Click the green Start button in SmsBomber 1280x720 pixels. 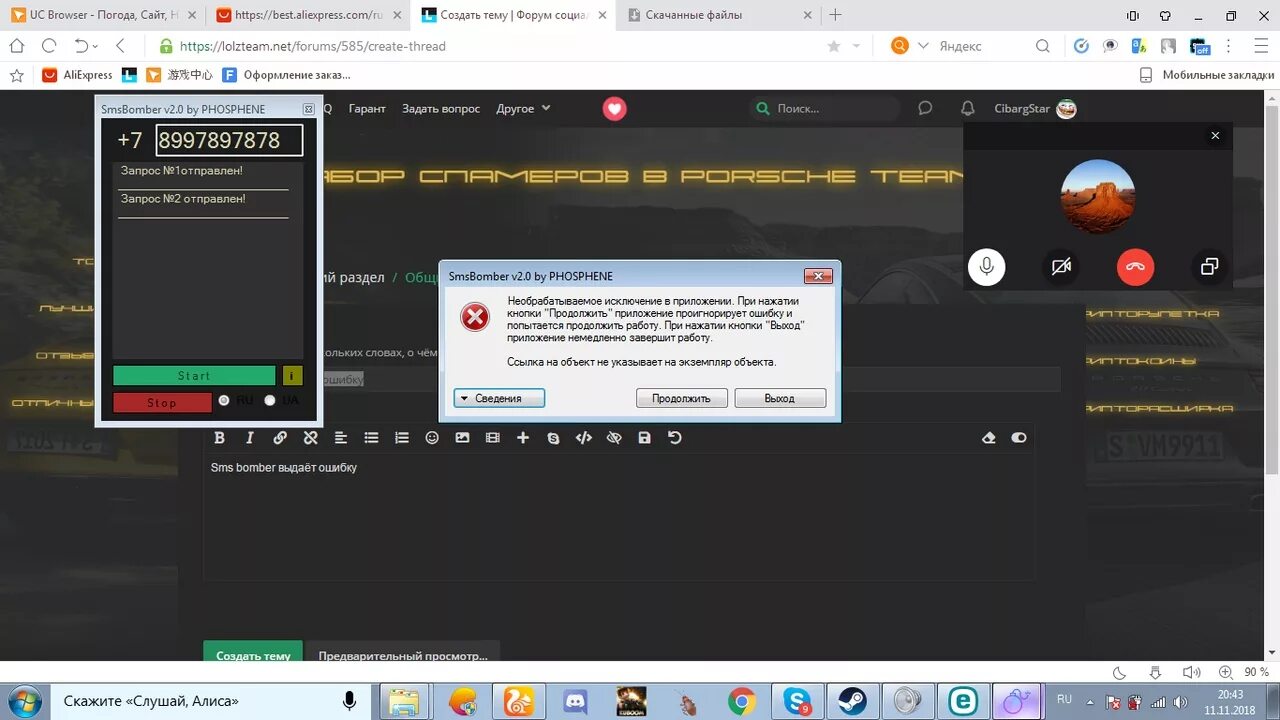[194, 376]
